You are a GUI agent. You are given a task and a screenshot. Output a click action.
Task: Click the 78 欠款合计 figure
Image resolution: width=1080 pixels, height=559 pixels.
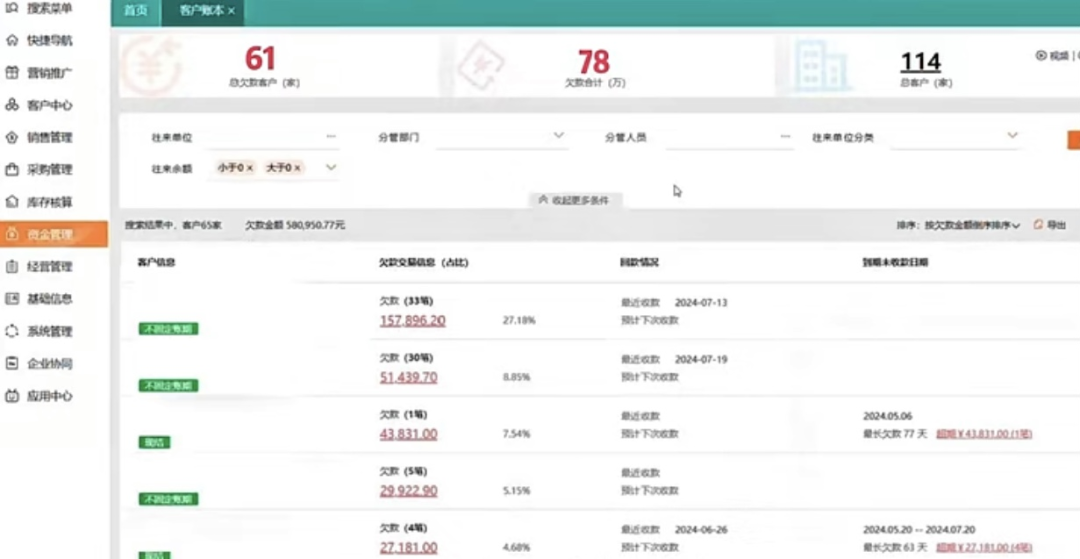(594, 62)
